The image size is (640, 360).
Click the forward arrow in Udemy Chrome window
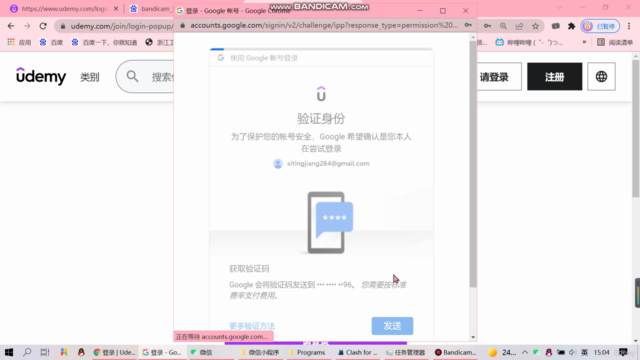click(27, 26)
